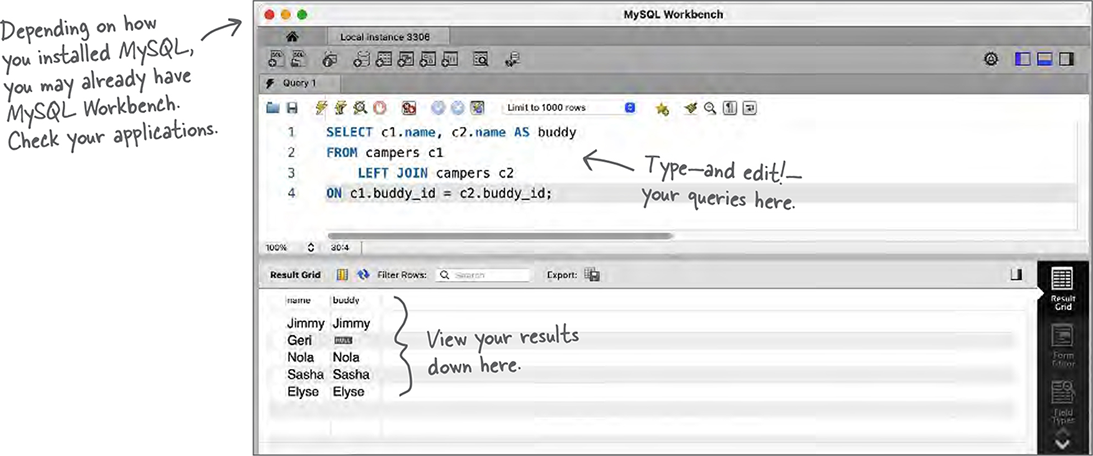Toggle cell wrap in Result Grid toolbar

(x=342, y=275)
